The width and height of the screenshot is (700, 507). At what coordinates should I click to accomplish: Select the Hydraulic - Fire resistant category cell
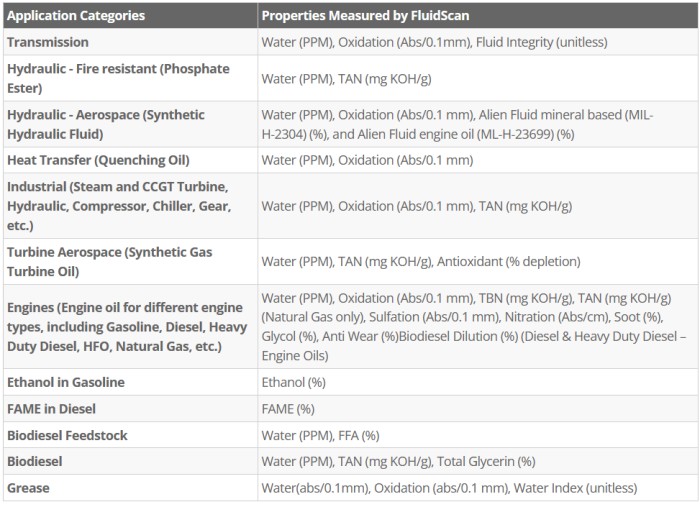click(118, 78)
